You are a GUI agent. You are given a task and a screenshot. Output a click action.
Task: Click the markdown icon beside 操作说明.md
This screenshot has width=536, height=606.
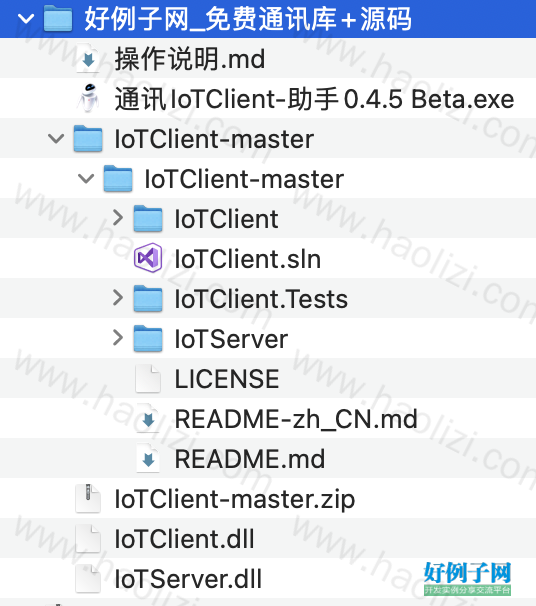(88, 59)
